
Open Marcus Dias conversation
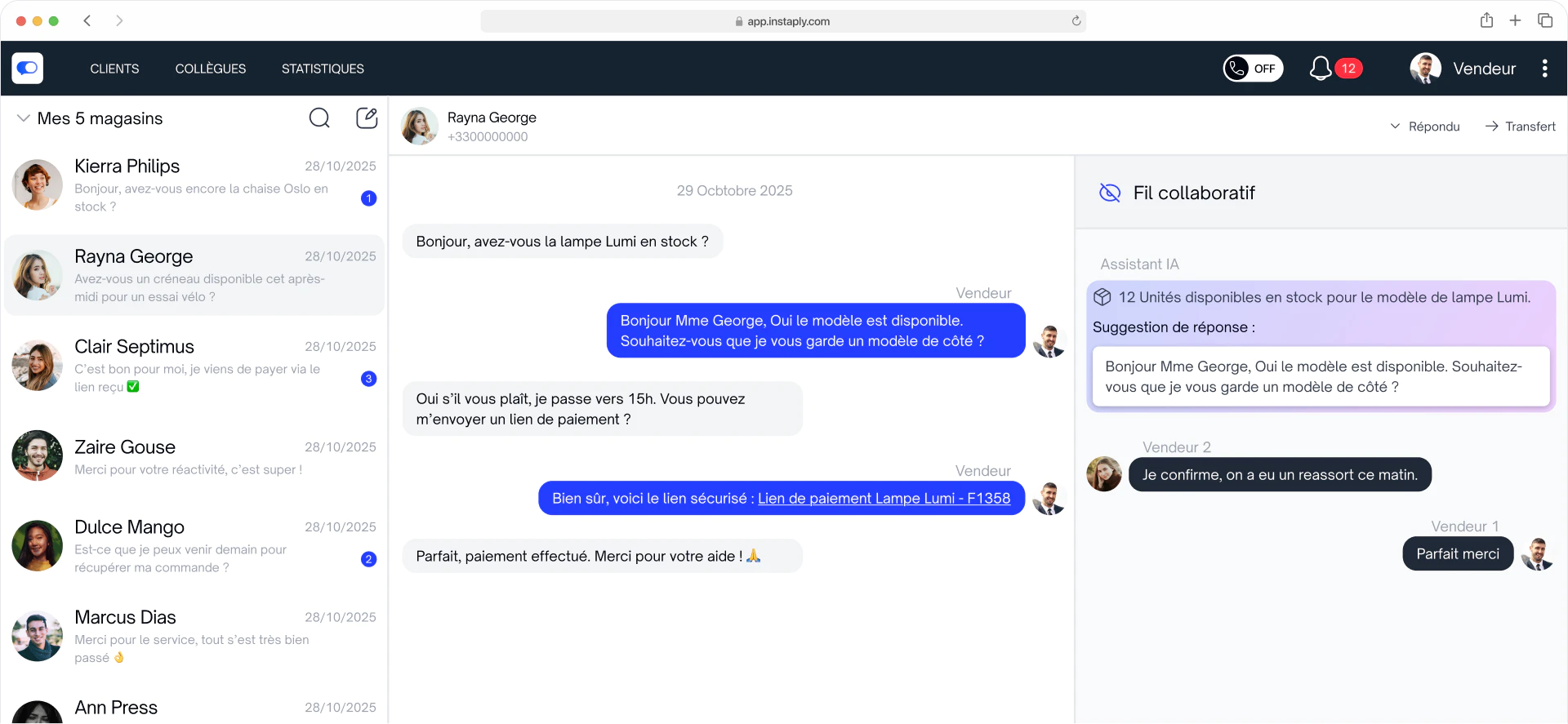point(194,637)
